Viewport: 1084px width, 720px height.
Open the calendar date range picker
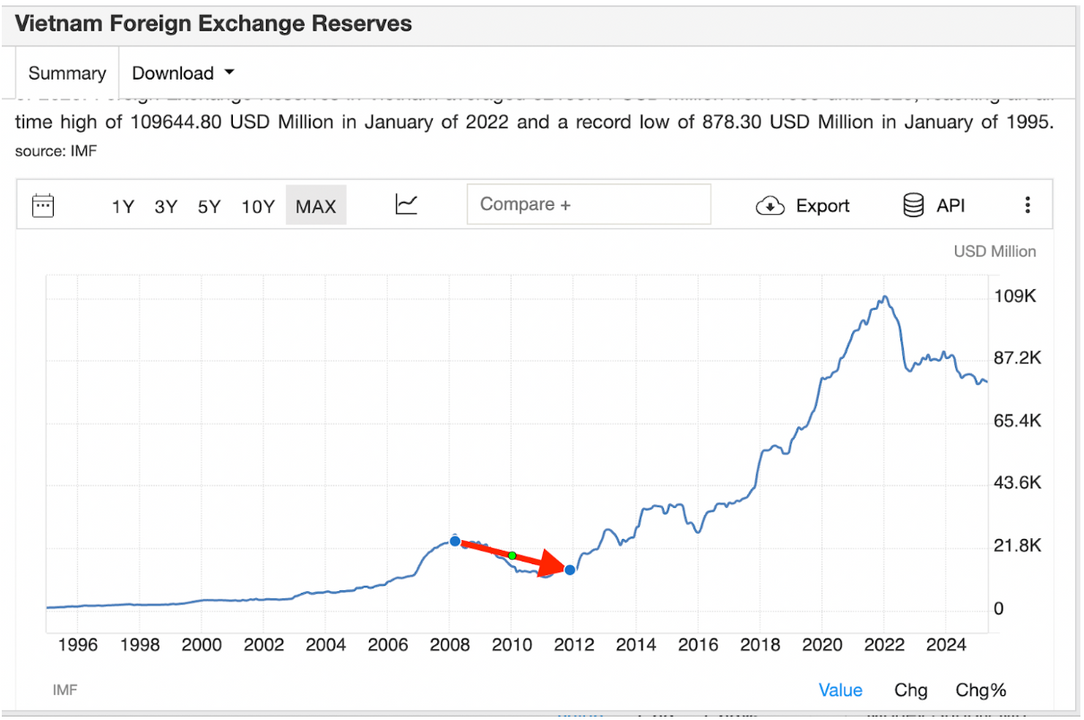point(43,206)
